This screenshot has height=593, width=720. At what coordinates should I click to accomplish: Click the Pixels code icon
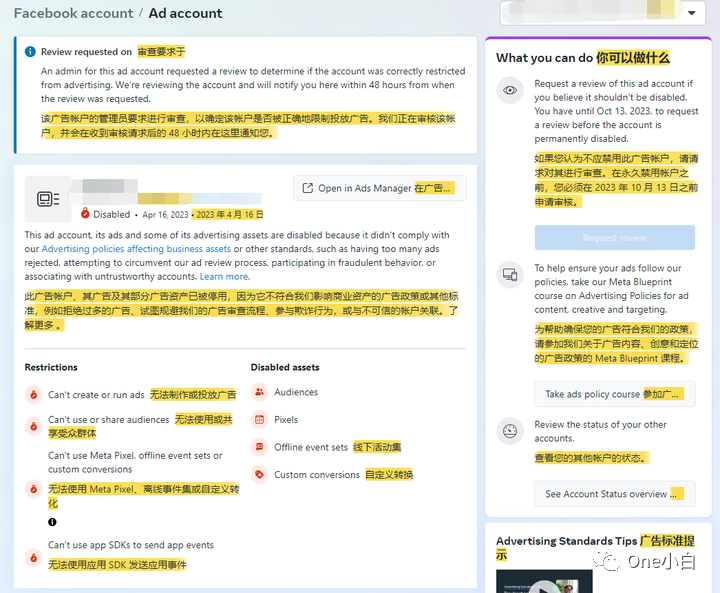point(259,419)
